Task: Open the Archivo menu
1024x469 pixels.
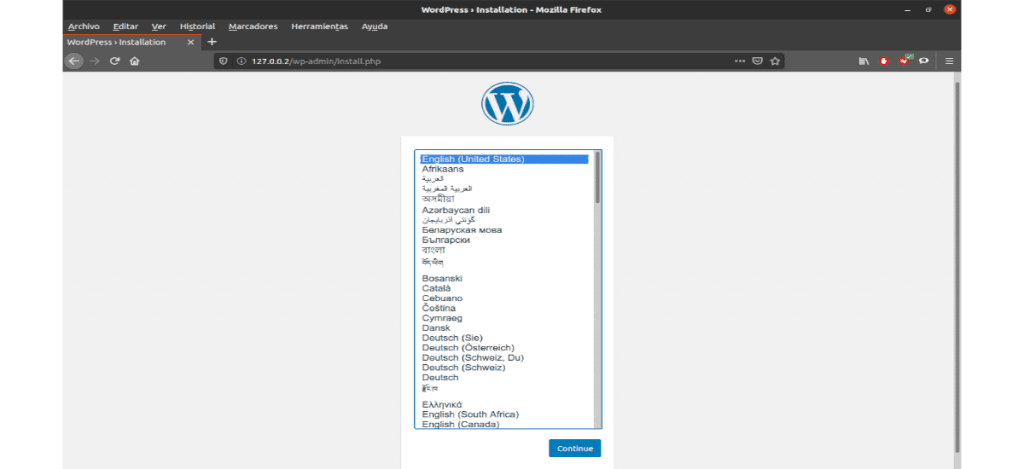Action: (x=84, y=26)
